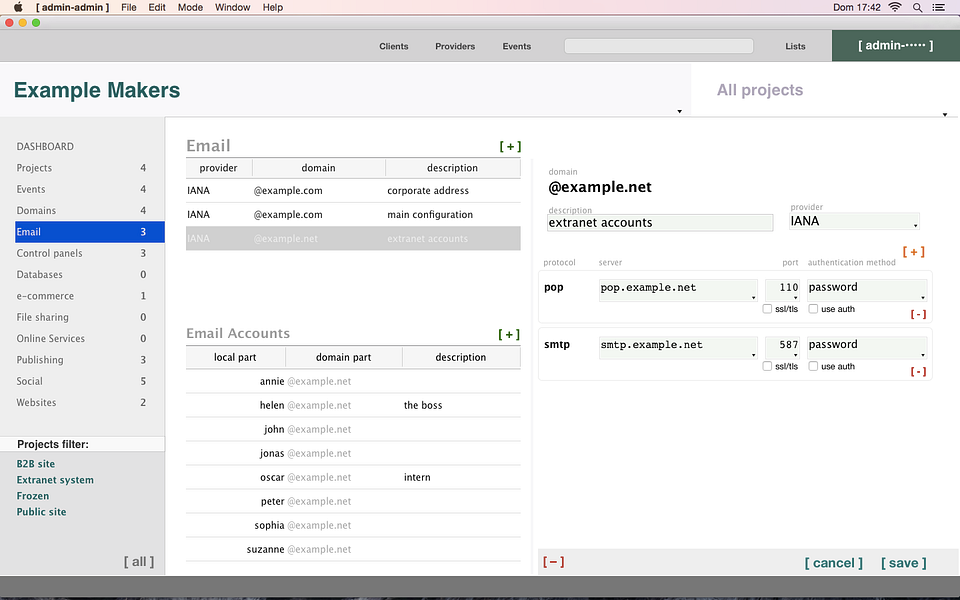
Task: Select helen @example.net account row
Action: (x=353, y=405)
